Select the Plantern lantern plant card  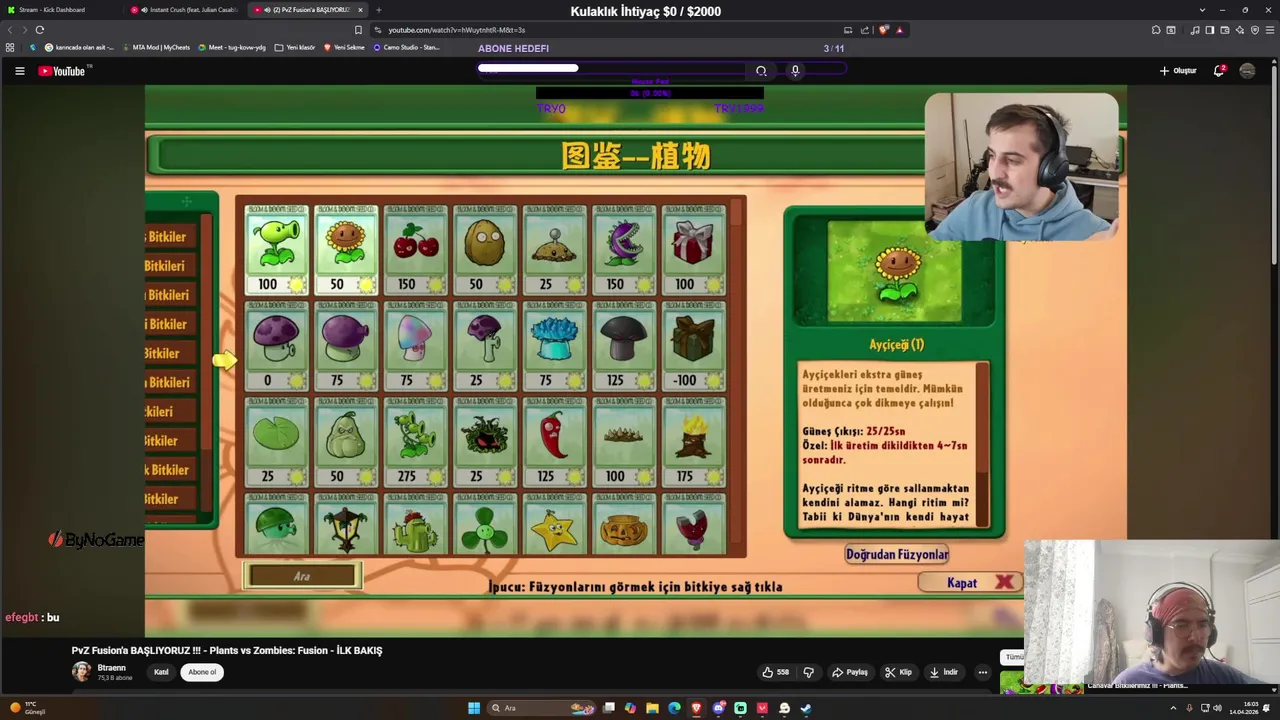click(346, 524)
